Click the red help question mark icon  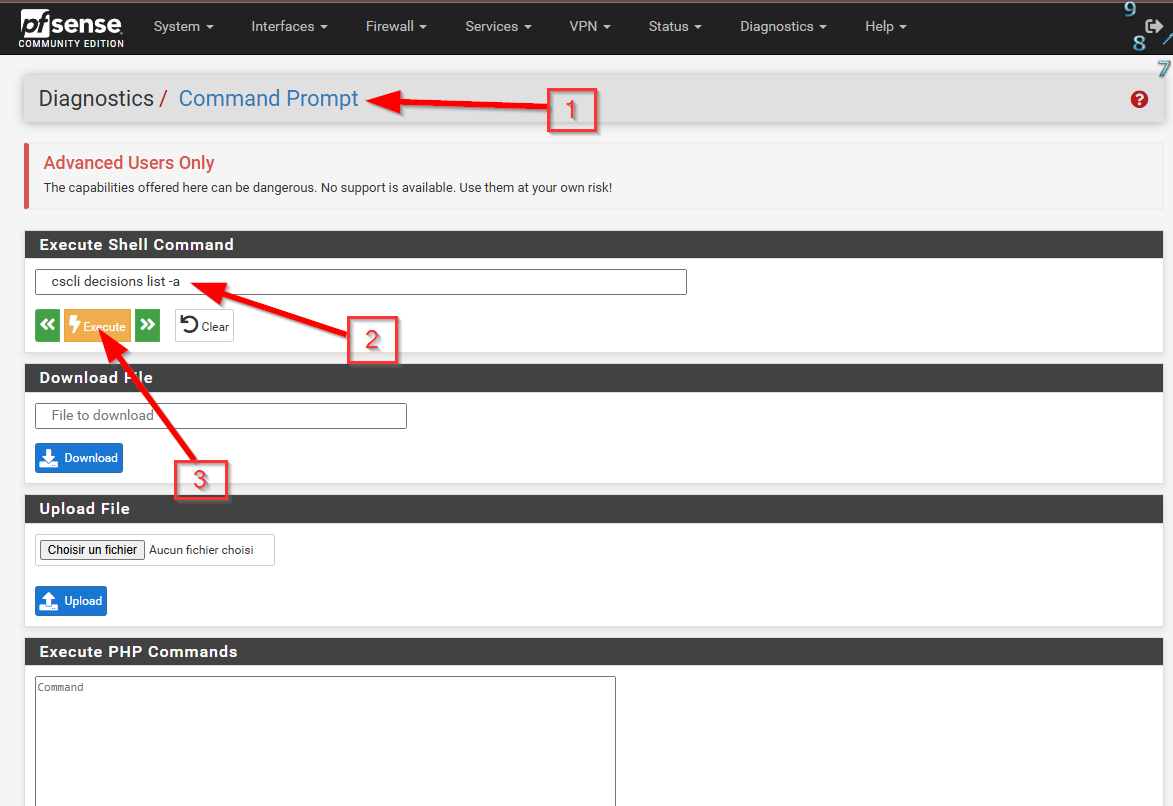coord(1139,99)
